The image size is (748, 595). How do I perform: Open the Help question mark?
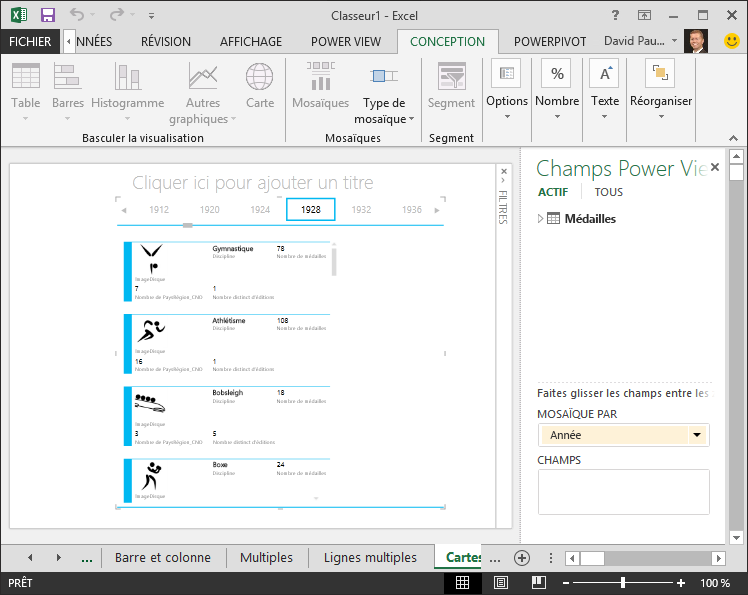615,15
